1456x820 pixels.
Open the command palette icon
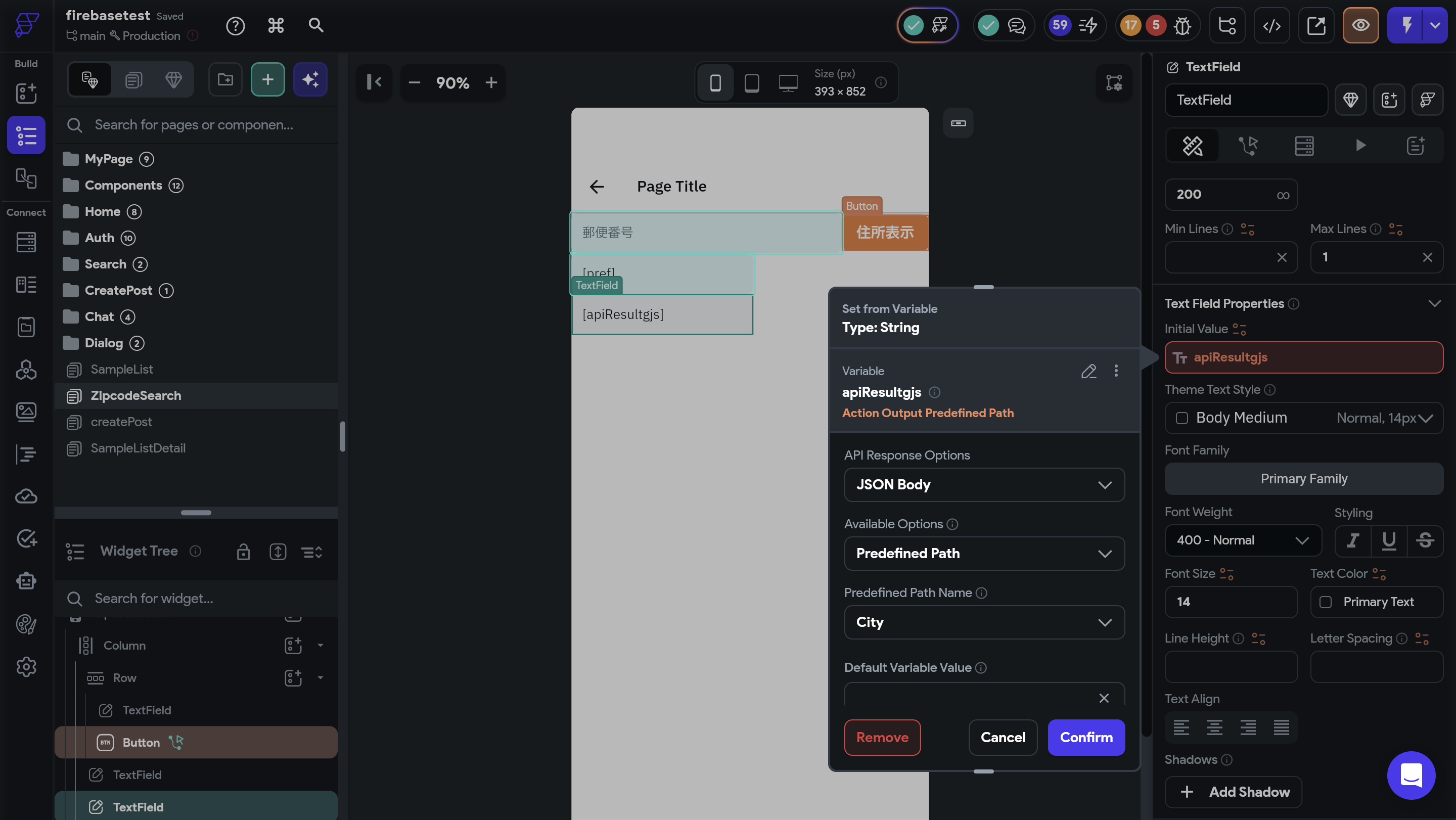point(276,25)
